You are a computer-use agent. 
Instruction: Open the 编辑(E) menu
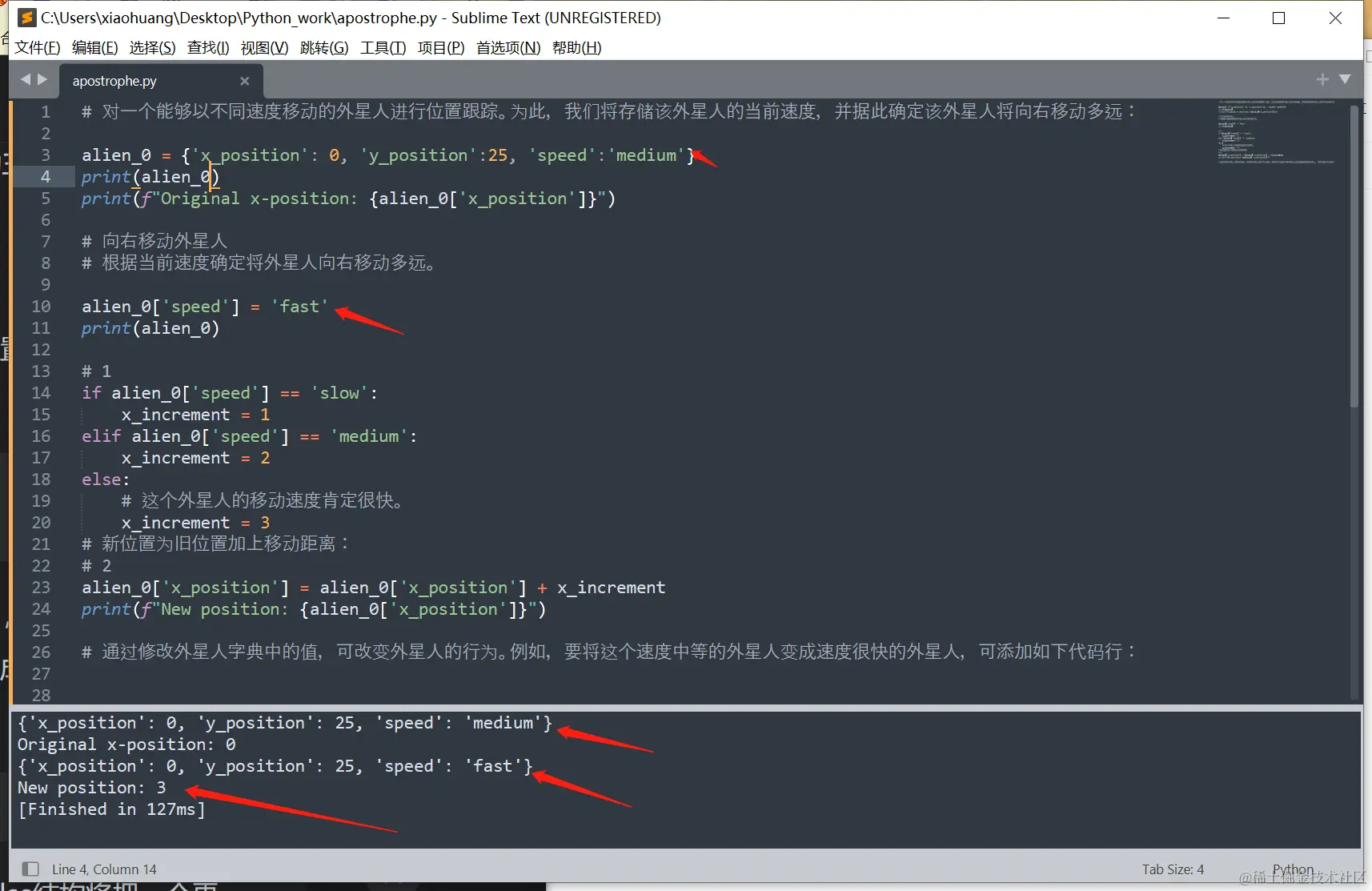pos(94,48)
